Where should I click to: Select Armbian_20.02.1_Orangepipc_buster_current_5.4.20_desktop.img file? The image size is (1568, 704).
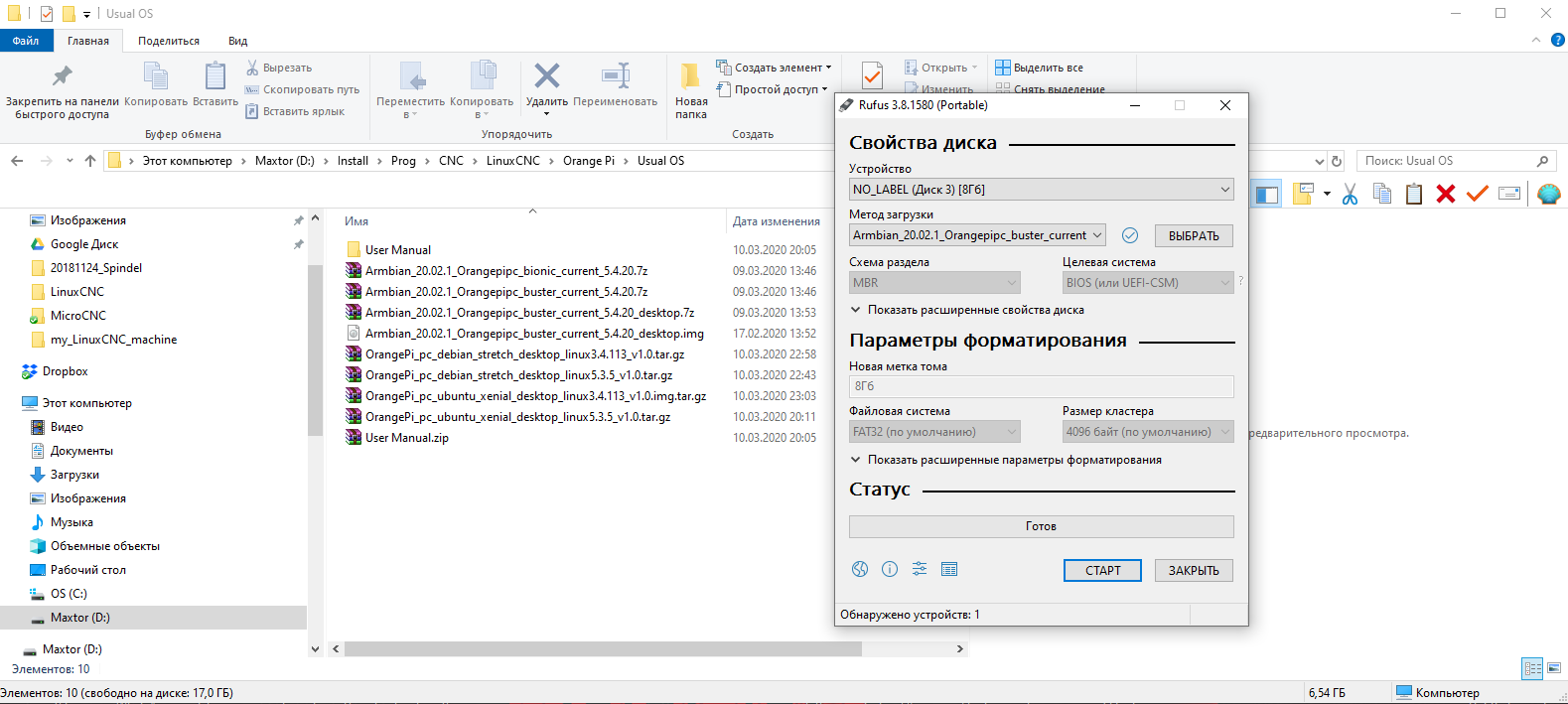(x=534, y=334)
